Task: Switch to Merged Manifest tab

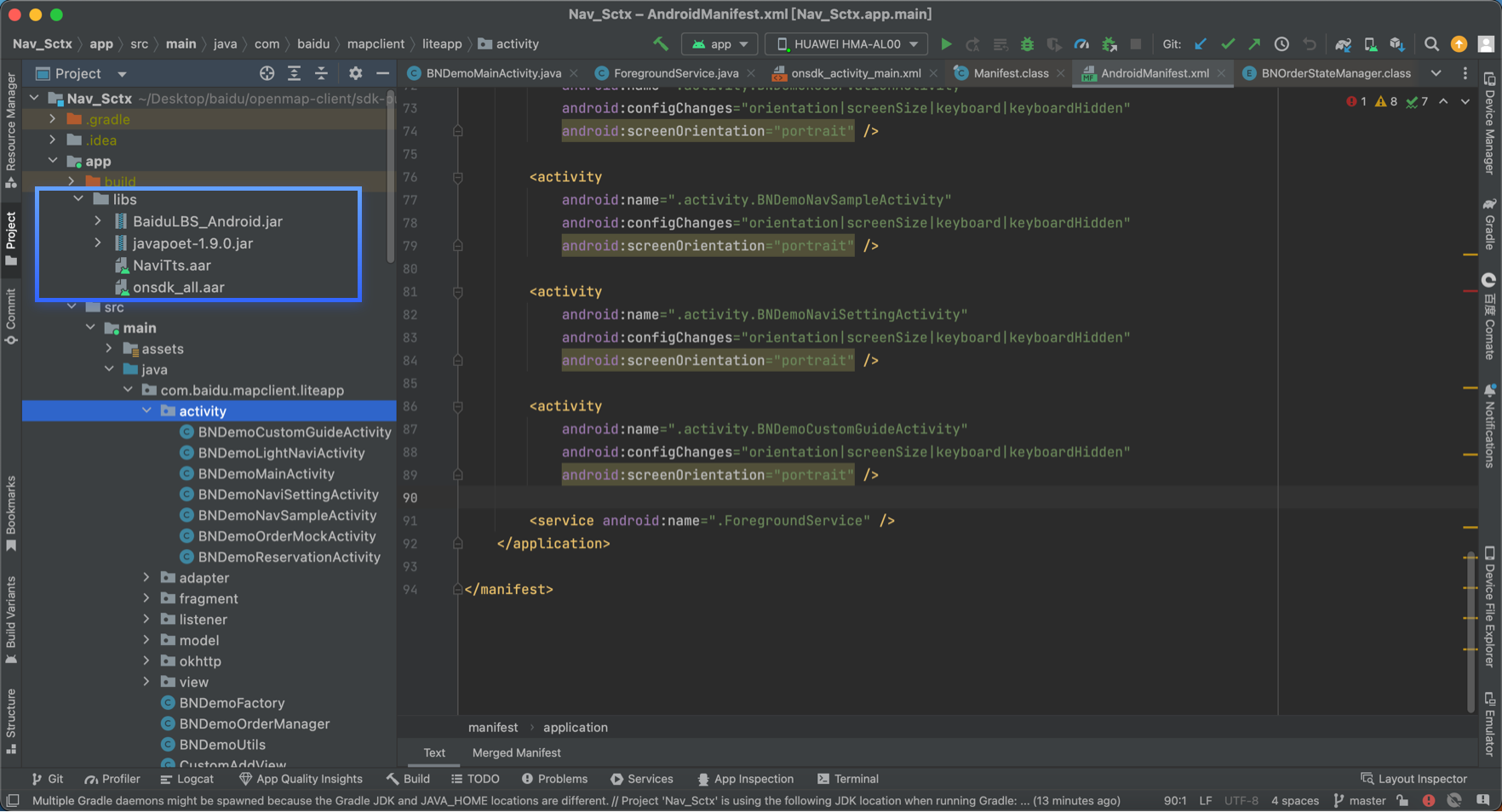Action: click(x=516, y=752)
